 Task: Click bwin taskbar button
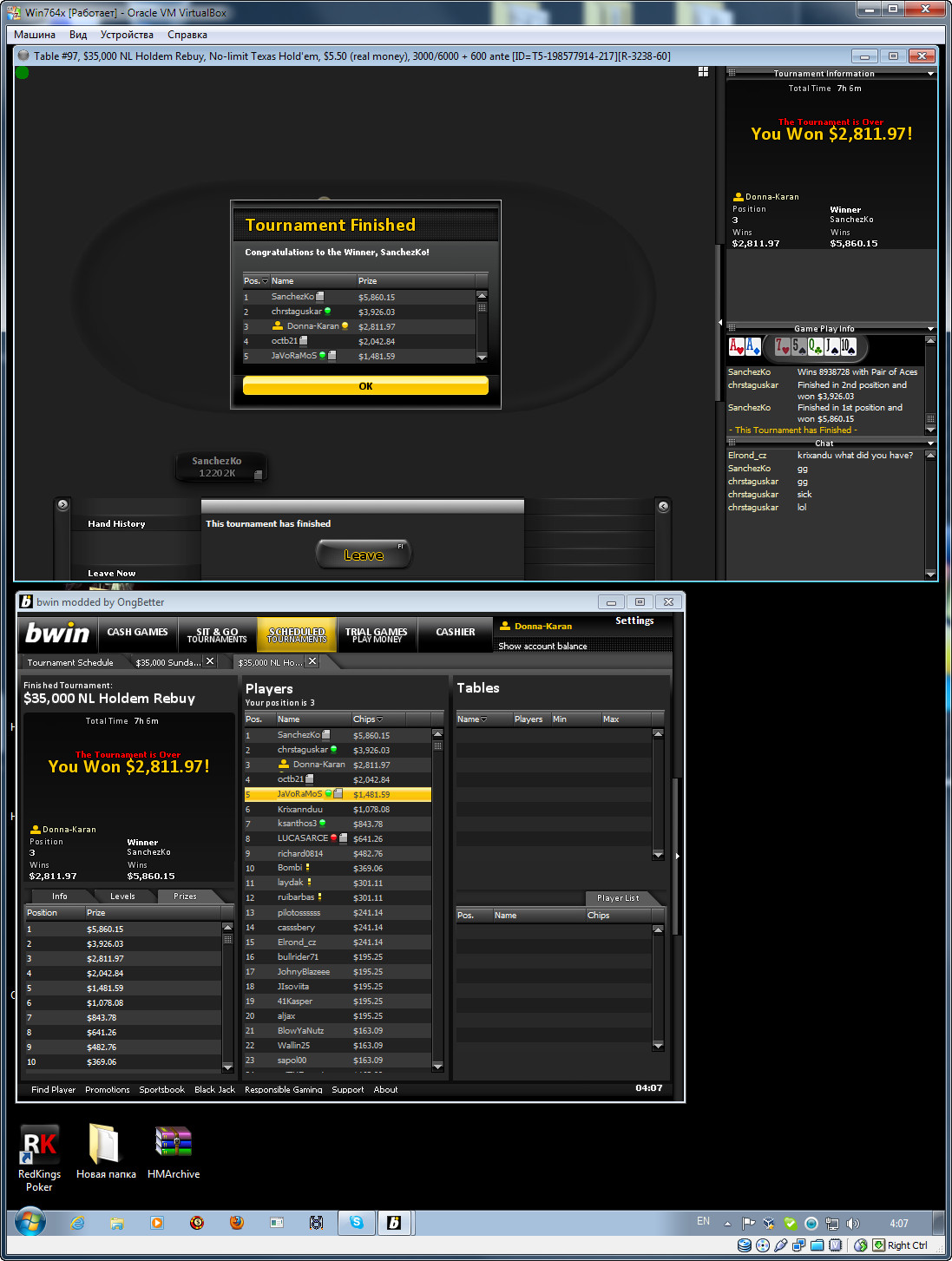tap(394, 1223)
